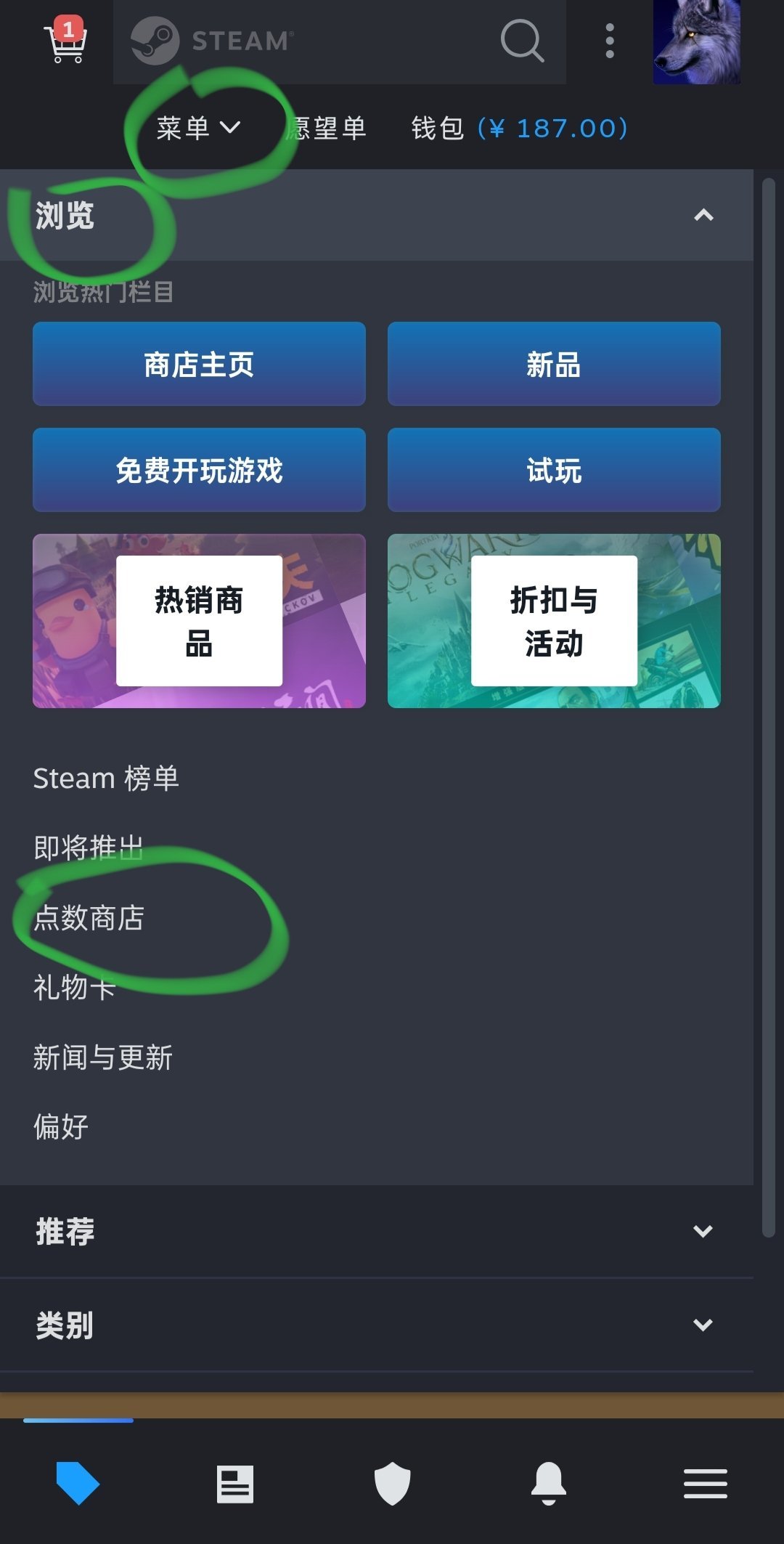Open the three-dot overflow menu
Screen dimensions: 784x1544
point(610,41)
